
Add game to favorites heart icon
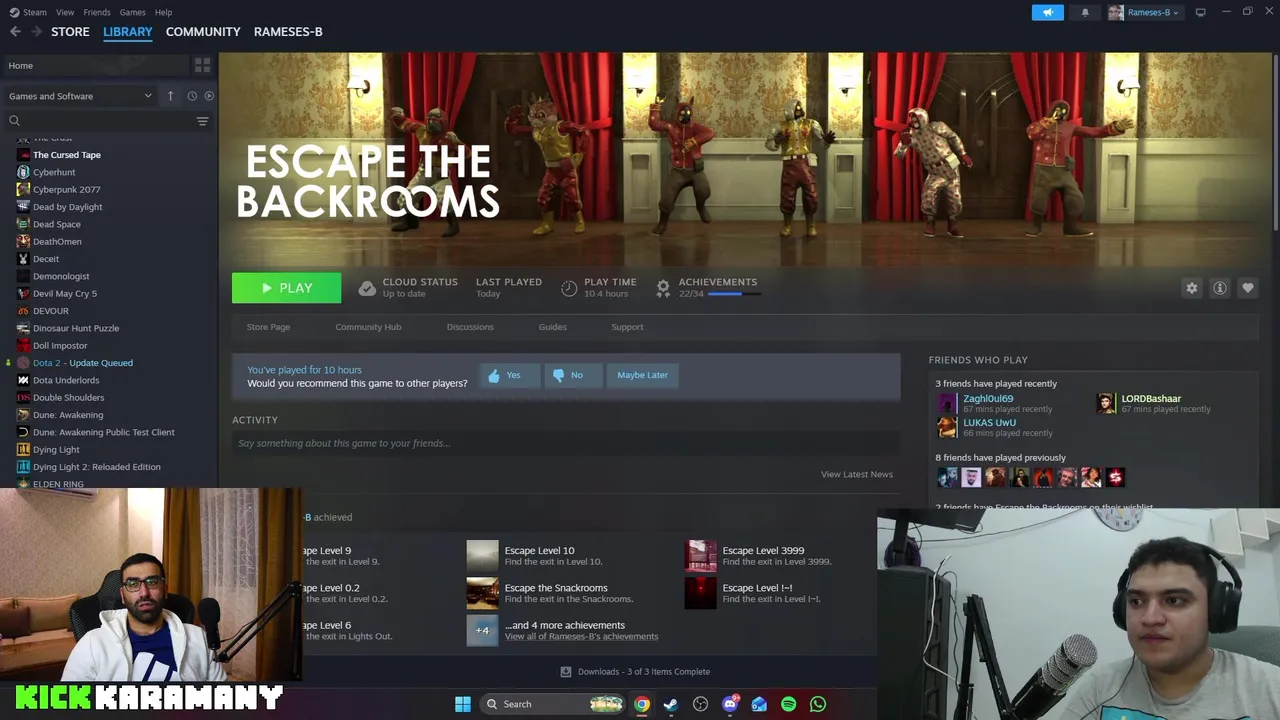pyautogui.click(x=1248, y=288)
